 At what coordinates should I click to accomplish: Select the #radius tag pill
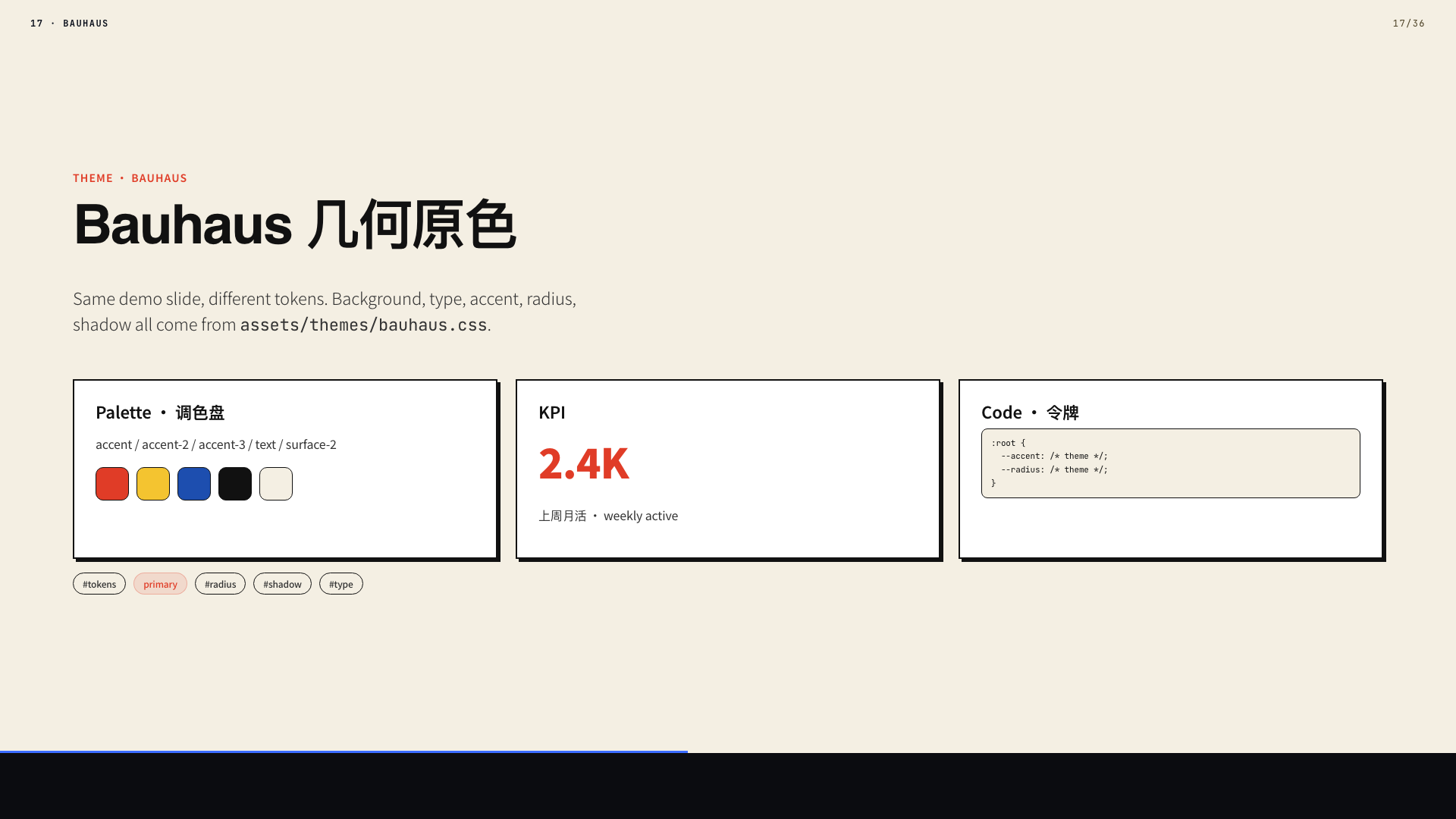[x=220, y=584]
